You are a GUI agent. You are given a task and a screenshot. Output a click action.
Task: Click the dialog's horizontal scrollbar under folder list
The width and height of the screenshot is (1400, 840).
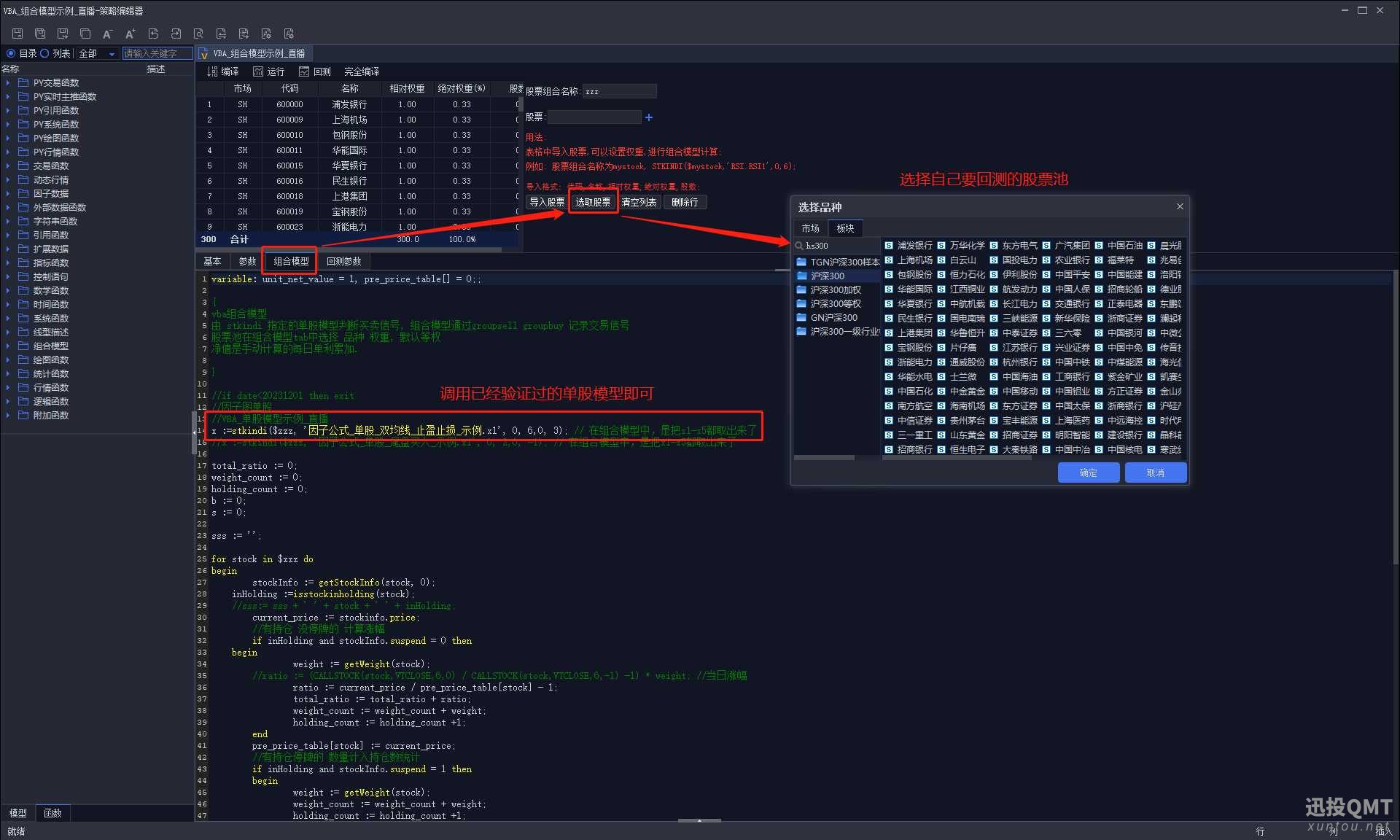pyautogui.click(x=825, y=458)
